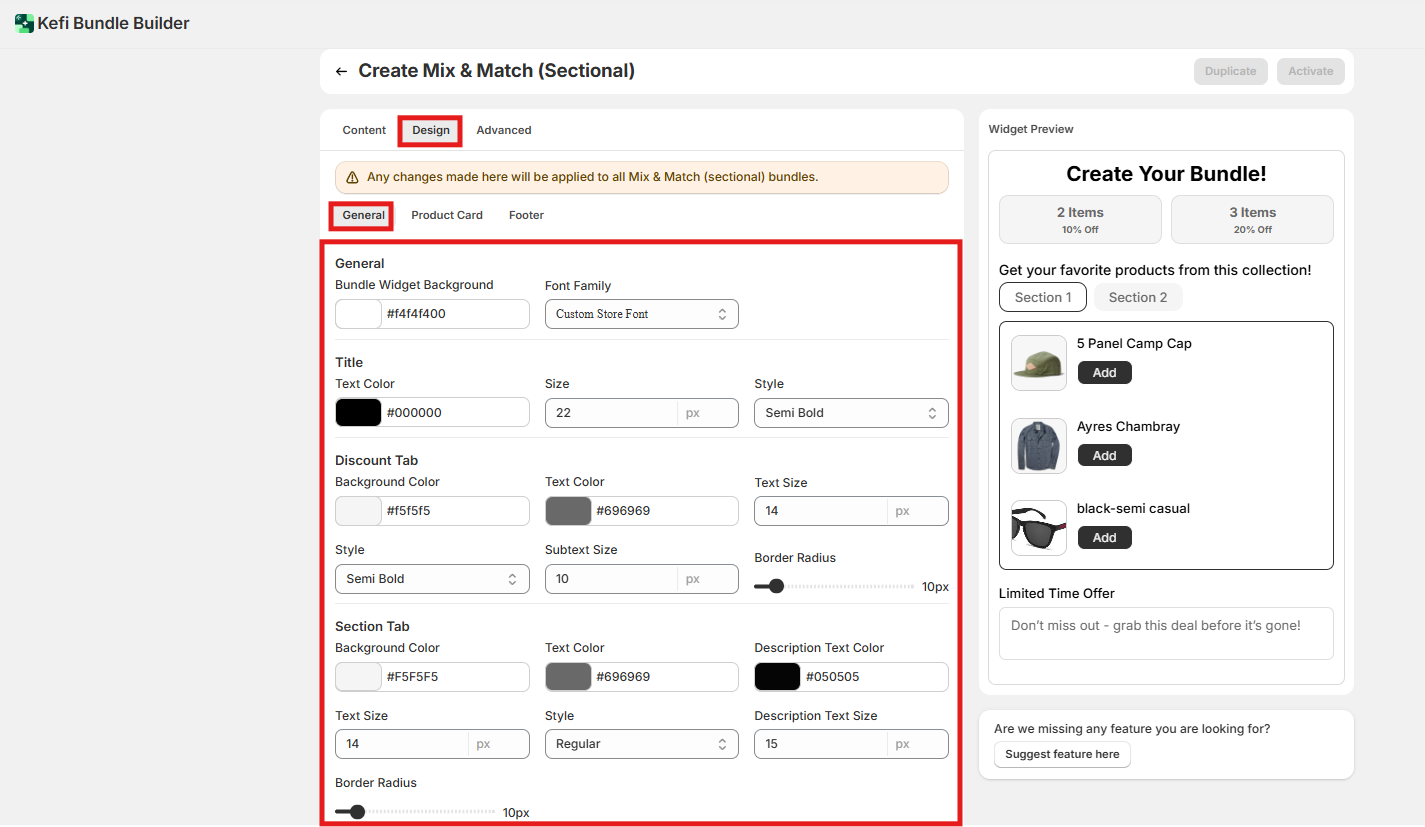Open the Section Tab Style dropdown showing Regular
The height and width of the screenshot is (827, 1425).
[x=641, y=744]
